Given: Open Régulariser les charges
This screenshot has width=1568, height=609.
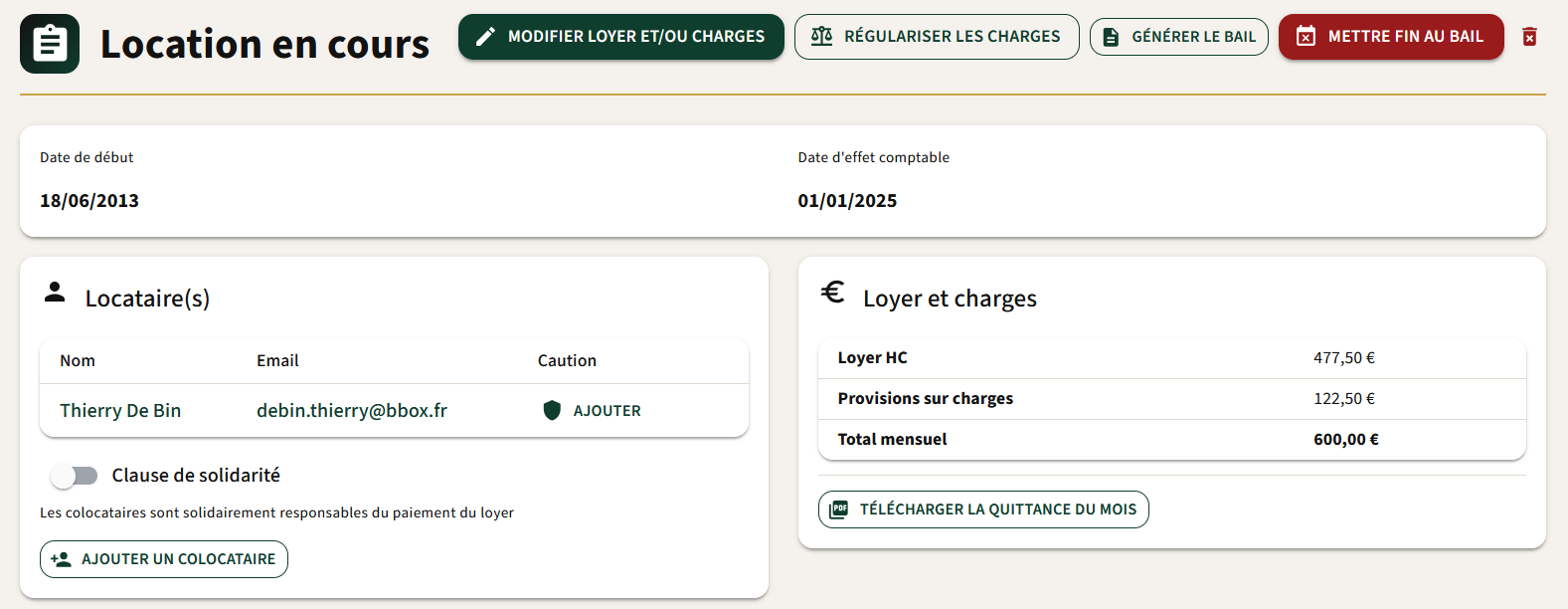Looking at the screenshot, I should [x=937, y=37].
